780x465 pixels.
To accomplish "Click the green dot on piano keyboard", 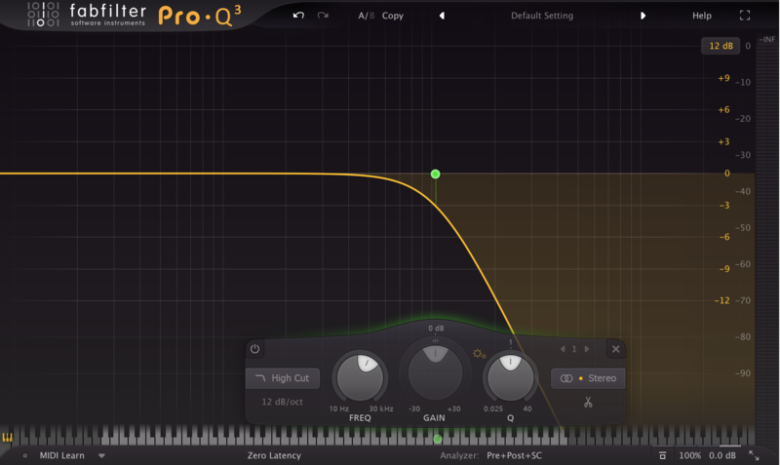I will click(437, 439).
